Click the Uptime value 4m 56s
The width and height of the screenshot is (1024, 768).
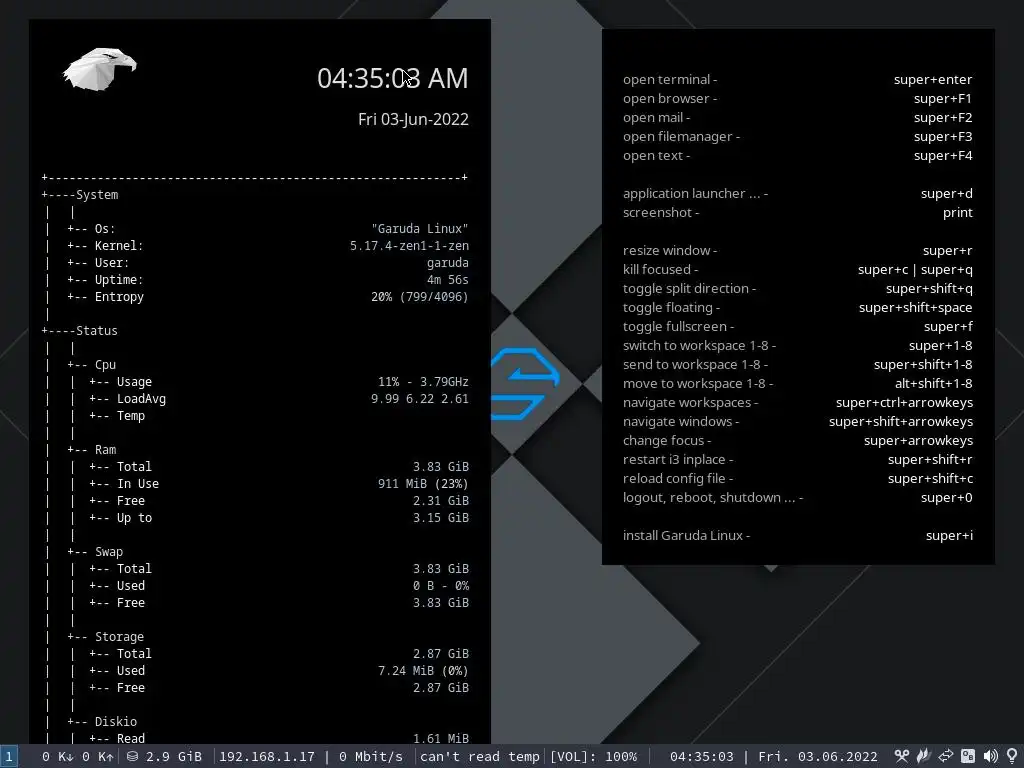pos(448,280)
